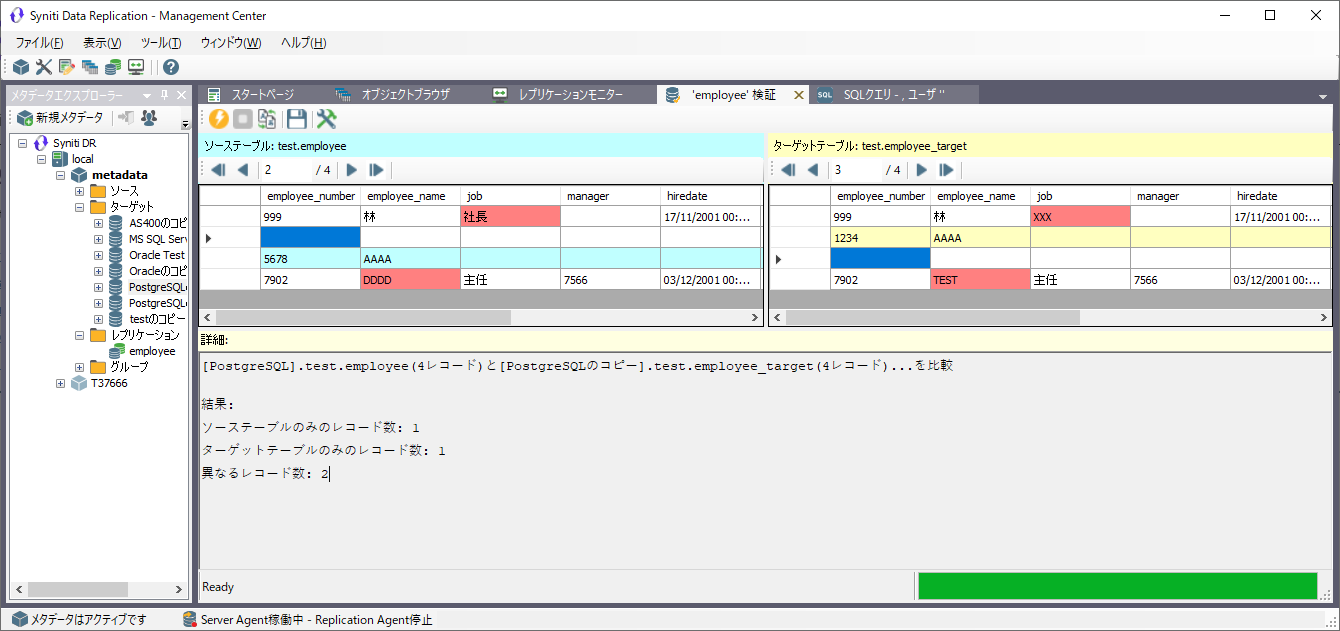1340x631 pixels.
Task: Collapse the metadata node
Action: (60, 175)
